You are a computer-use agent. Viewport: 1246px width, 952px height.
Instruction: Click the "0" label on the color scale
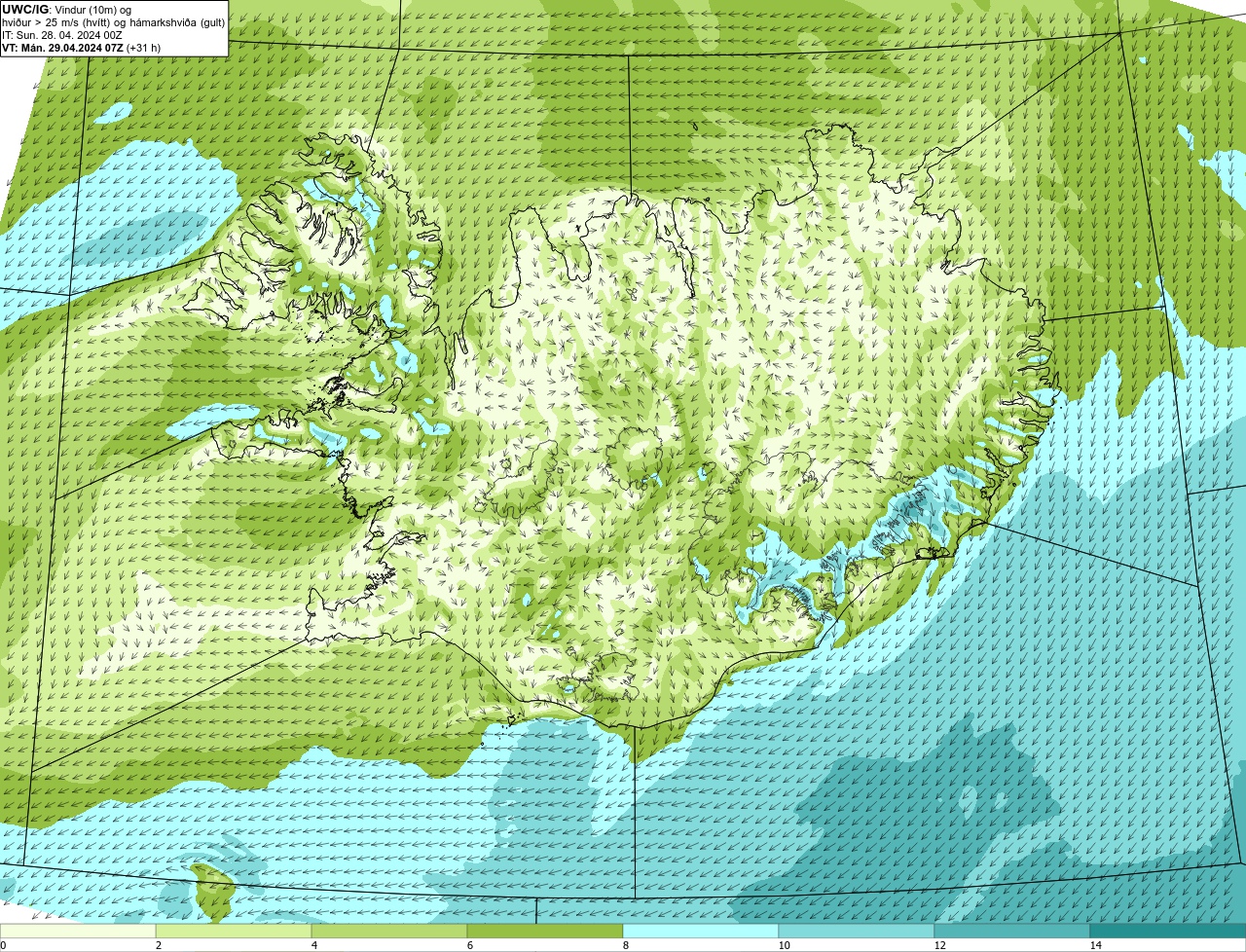click(3, 945)
